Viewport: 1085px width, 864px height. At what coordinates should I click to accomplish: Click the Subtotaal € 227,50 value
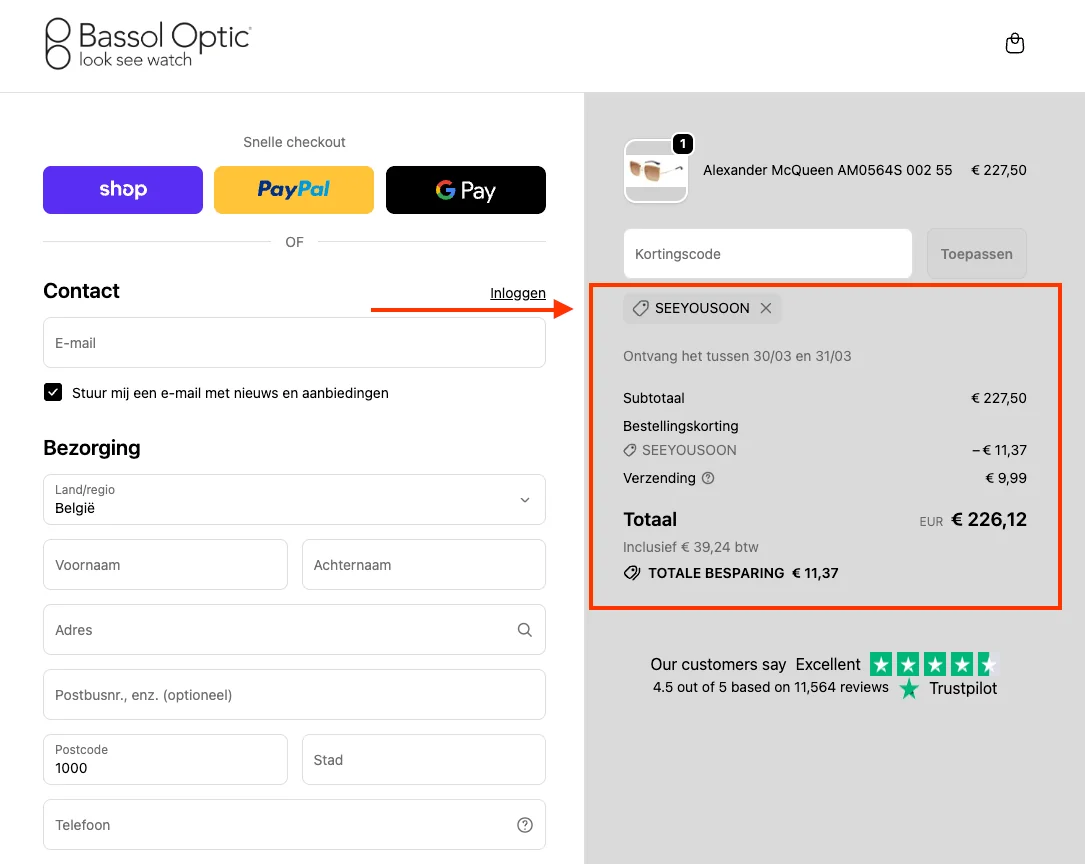[x=999, y=398]
